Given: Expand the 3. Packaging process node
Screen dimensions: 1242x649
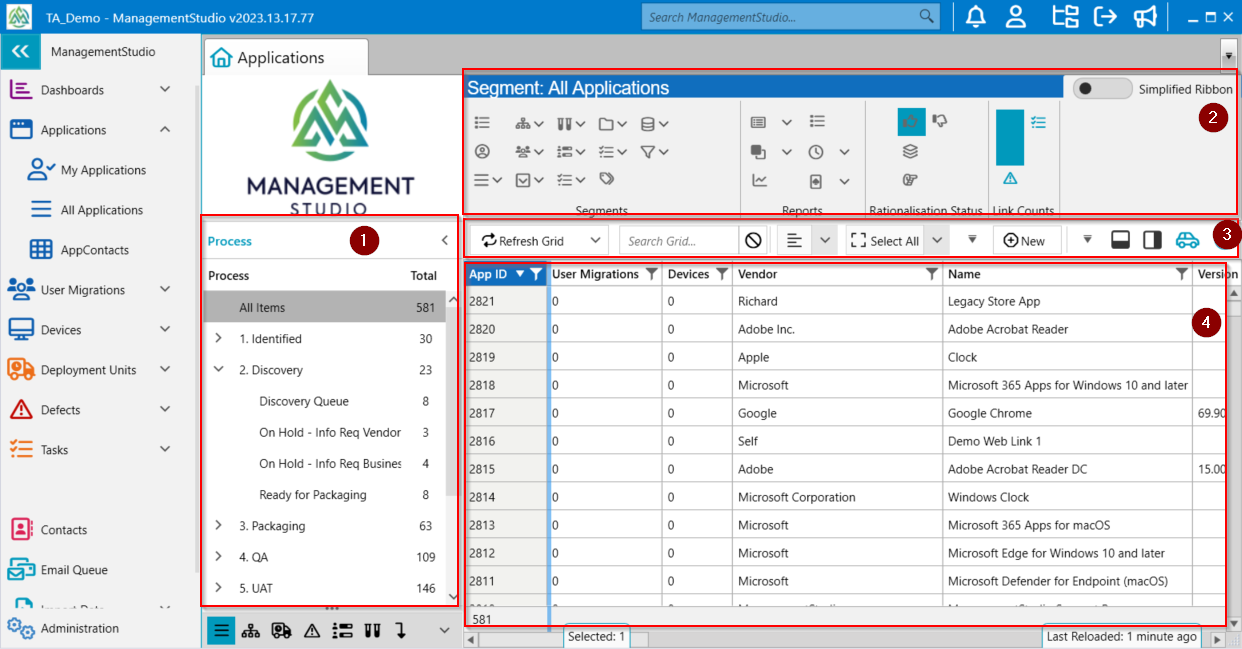Looking at the screenshot, I should 218,526.
